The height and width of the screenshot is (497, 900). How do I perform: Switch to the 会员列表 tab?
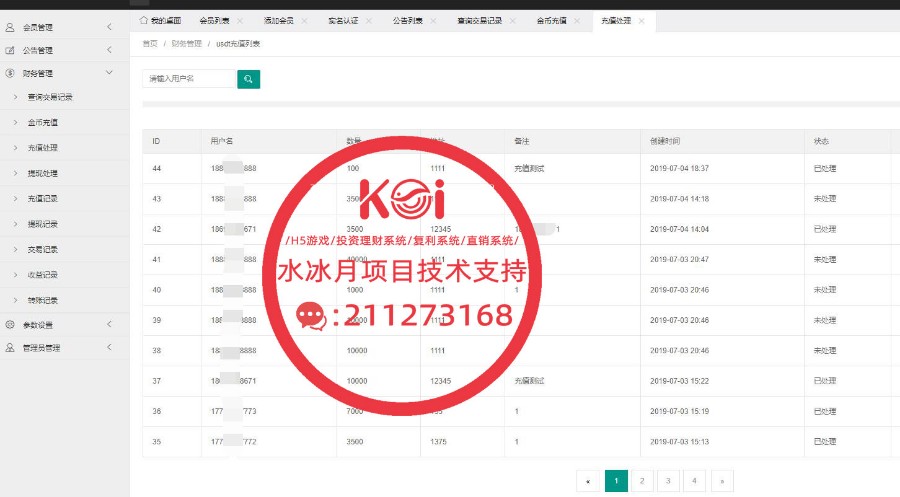214,21
